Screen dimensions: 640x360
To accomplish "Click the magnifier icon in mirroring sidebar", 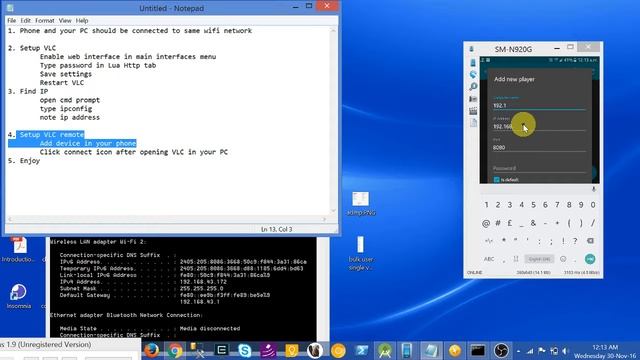I will (473, 87).
